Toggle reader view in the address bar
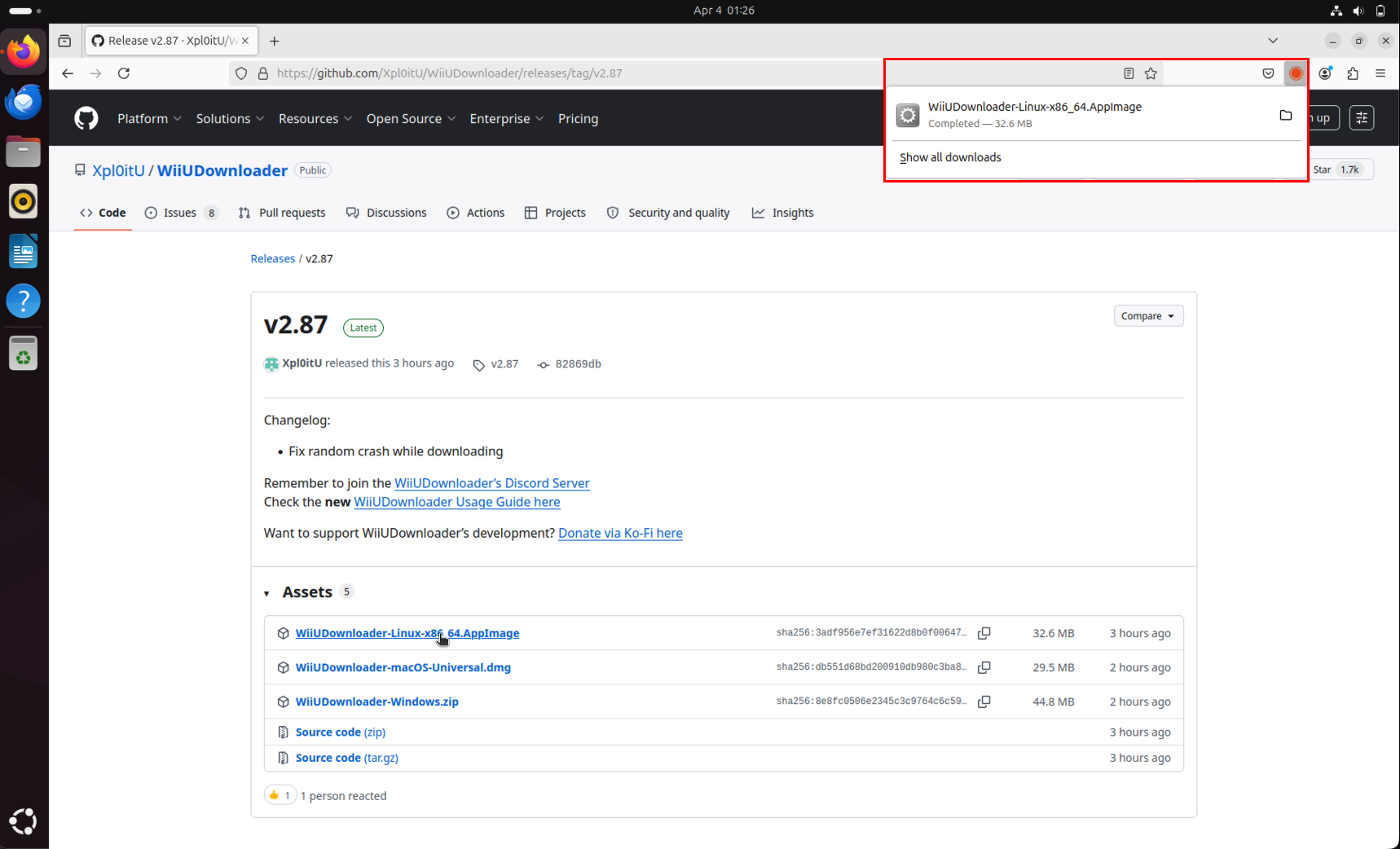1400x849 pixels. click(1129, 73)
